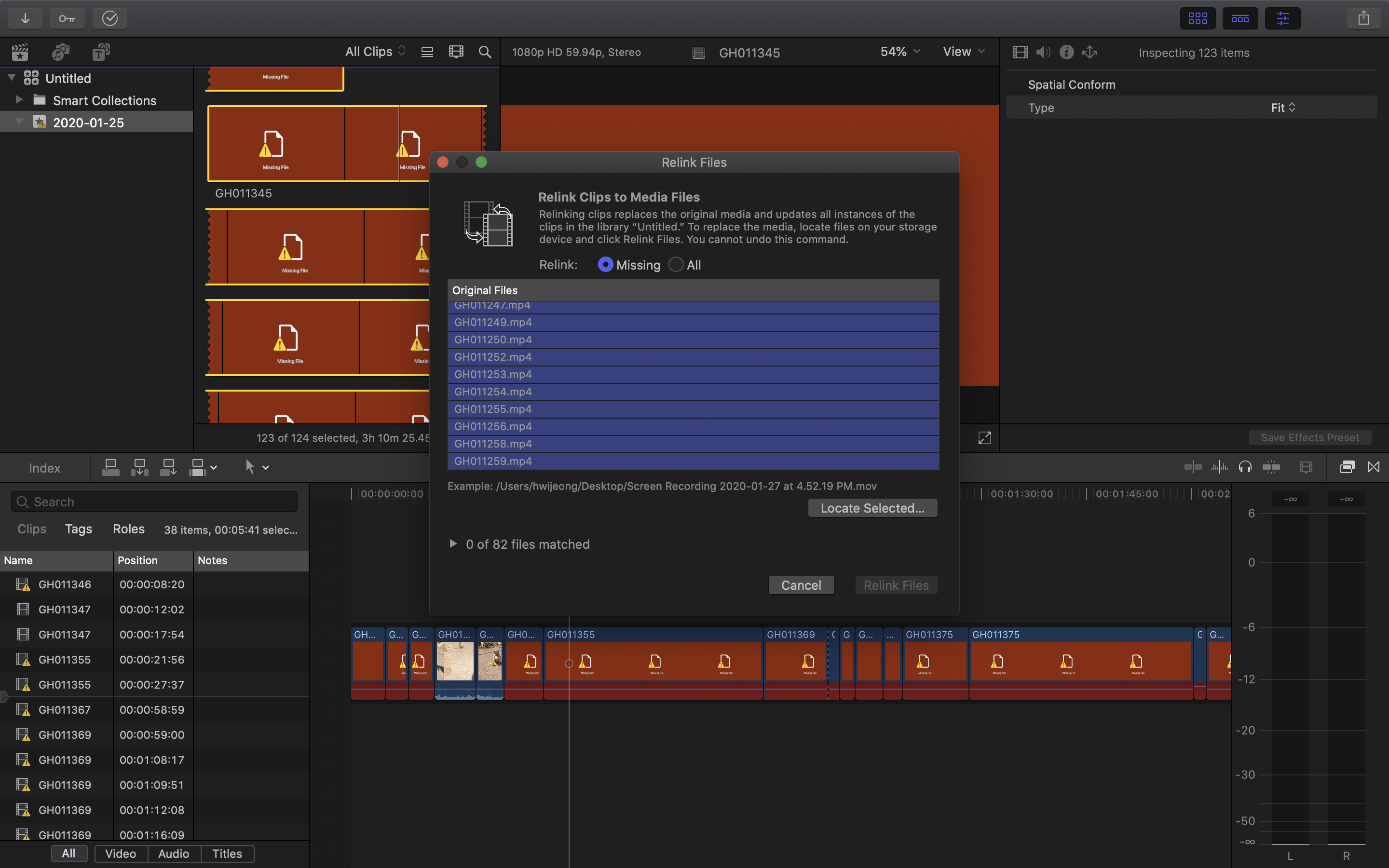Click the timeline index Search field
This screenshot has height=868, width=1389.
coord(155,502)
